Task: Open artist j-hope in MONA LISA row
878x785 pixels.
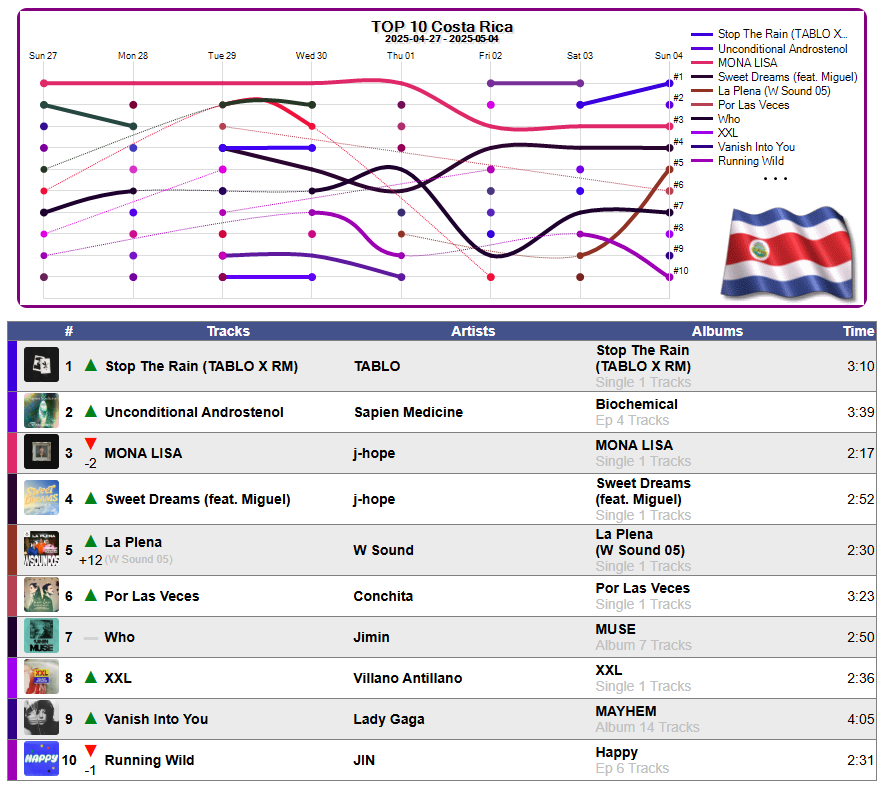Action: (374, 453)
